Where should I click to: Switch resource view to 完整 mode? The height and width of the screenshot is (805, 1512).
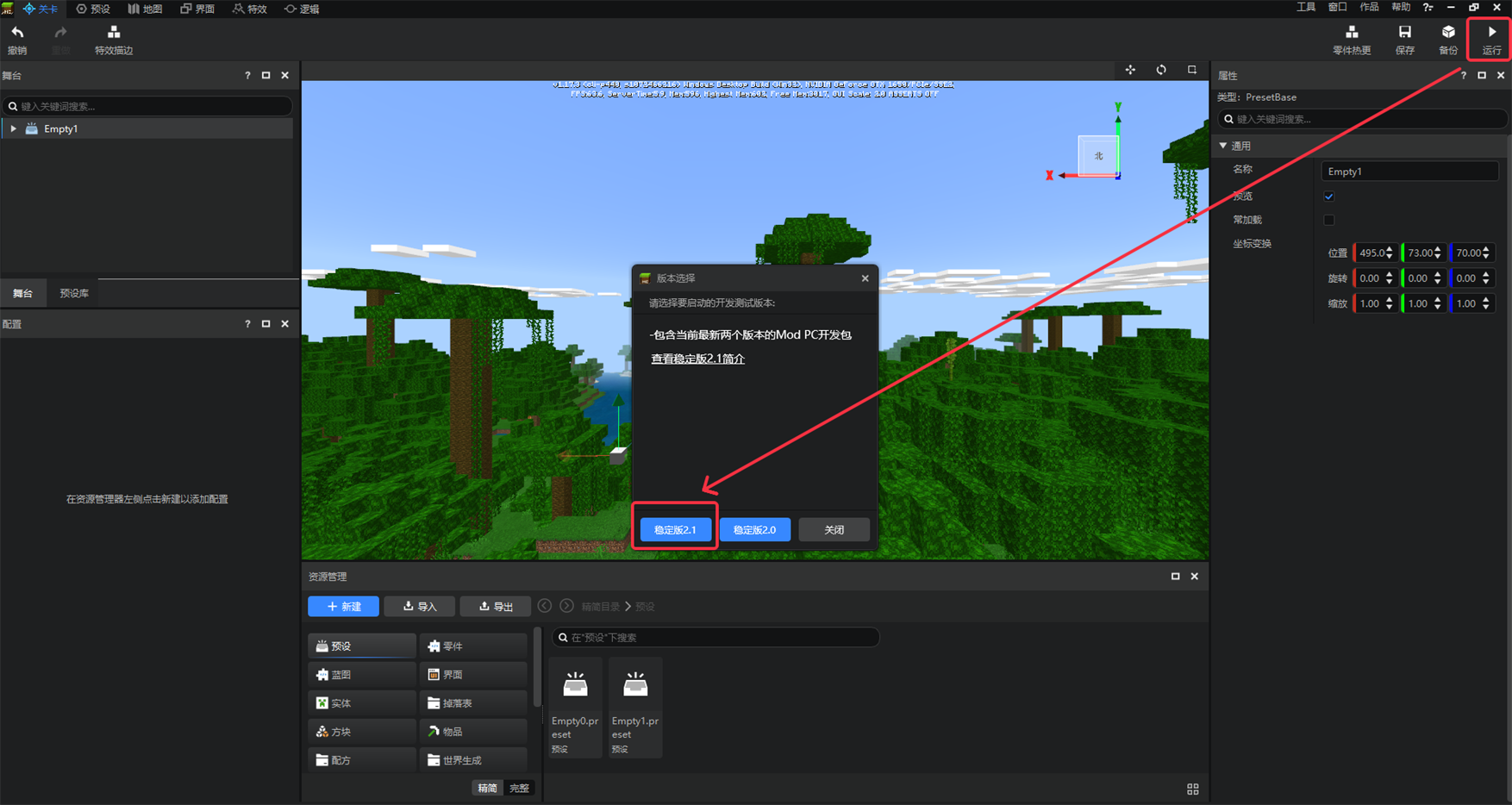(x=519, y=788)
